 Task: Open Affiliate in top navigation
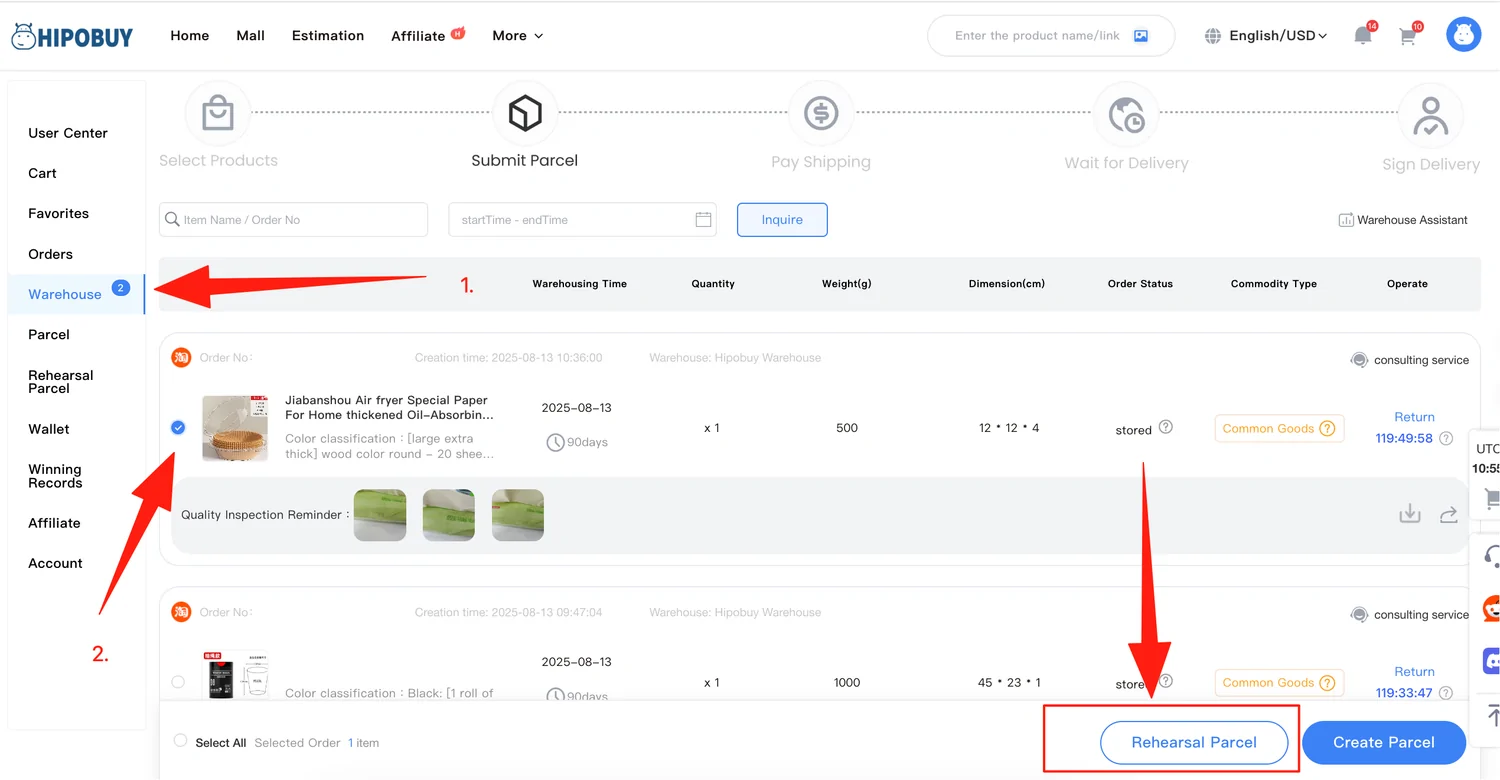pyautogui.click(x=418, y=36)
